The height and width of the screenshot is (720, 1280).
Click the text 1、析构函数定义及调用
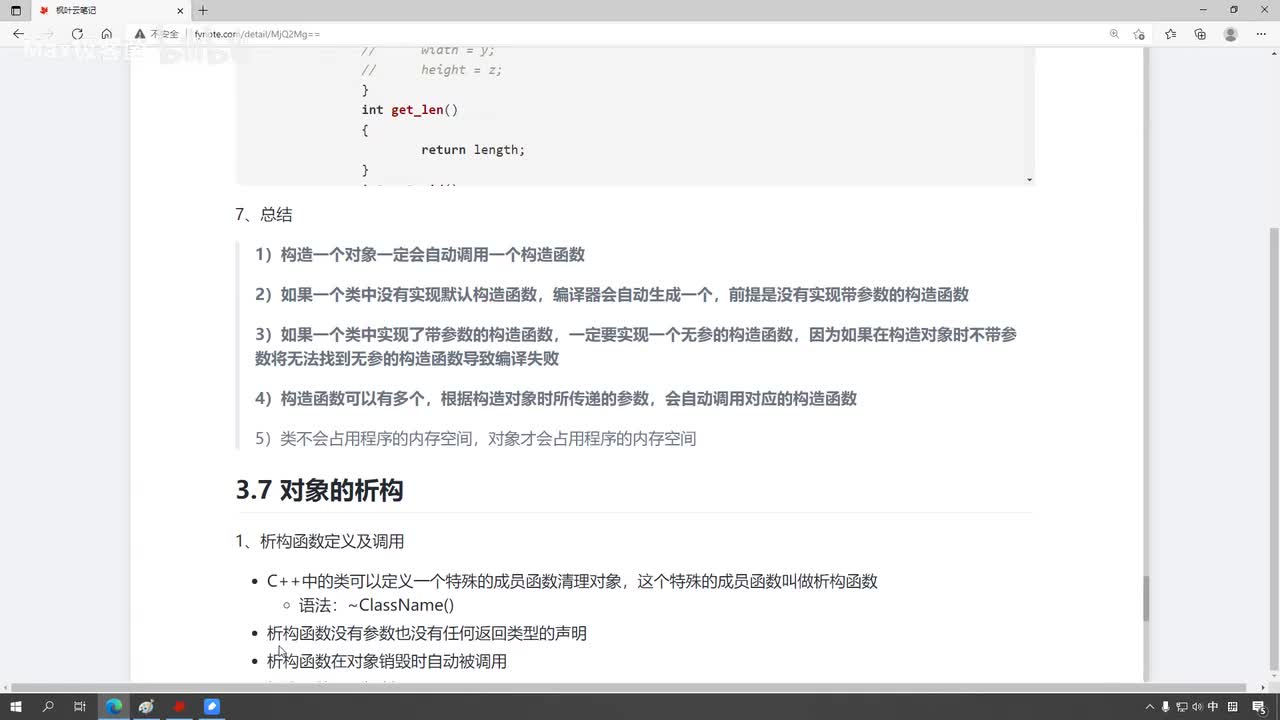320,541
